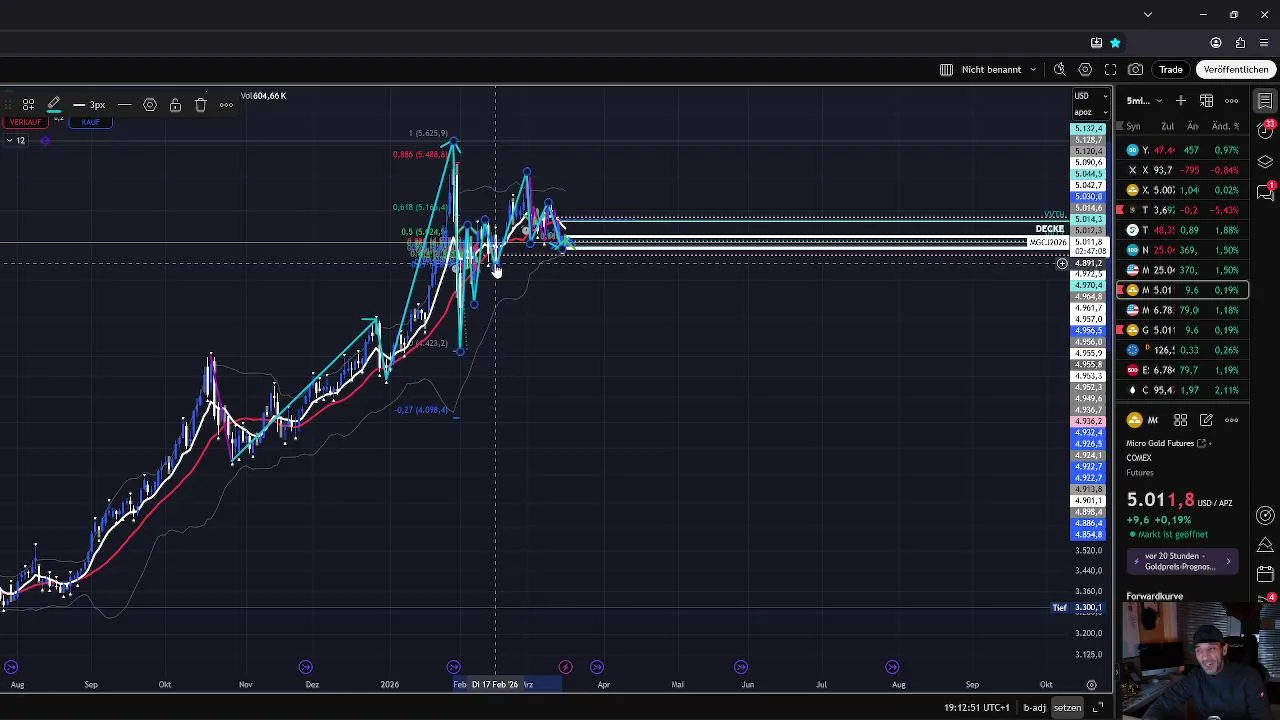The height and width of the screenshot is (720, 1280).
Task: Open chart settings hexagon in top toolbar
Action: pos(1085,70)
